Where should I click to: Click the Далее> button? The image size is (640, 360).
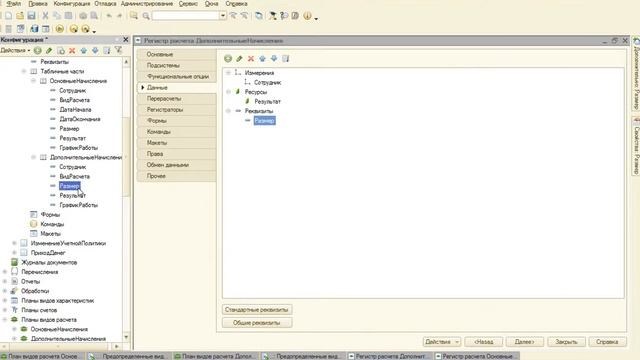pos(524,342)
